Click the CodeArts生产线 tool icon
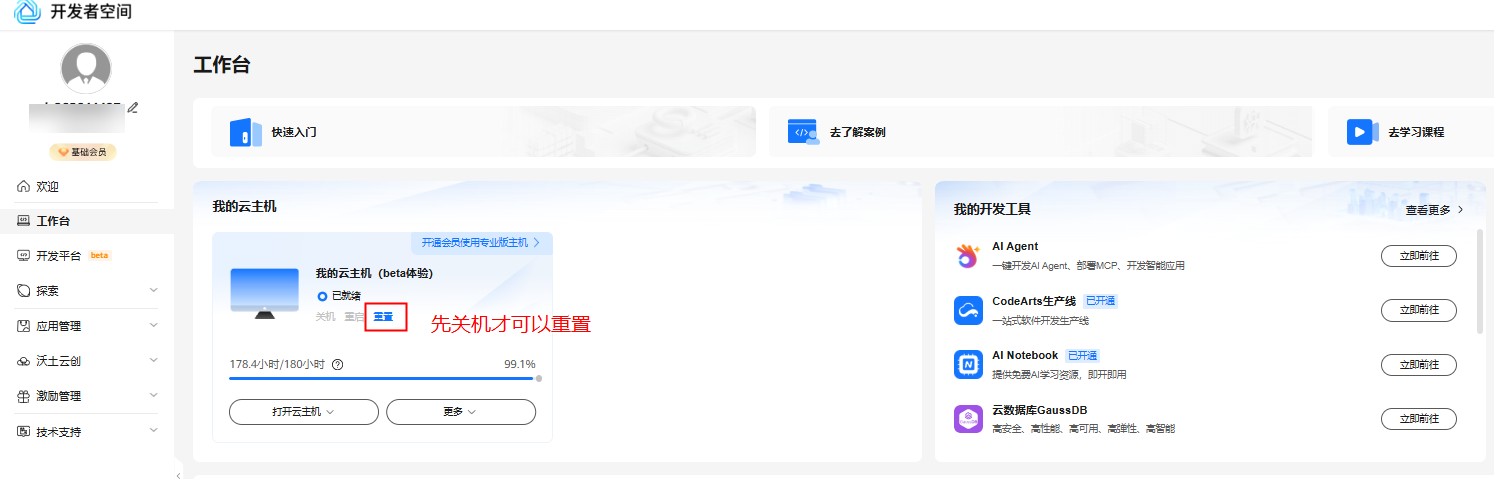Image resolution: width=1494 pixels, height=479 pixels. (968, 311)
